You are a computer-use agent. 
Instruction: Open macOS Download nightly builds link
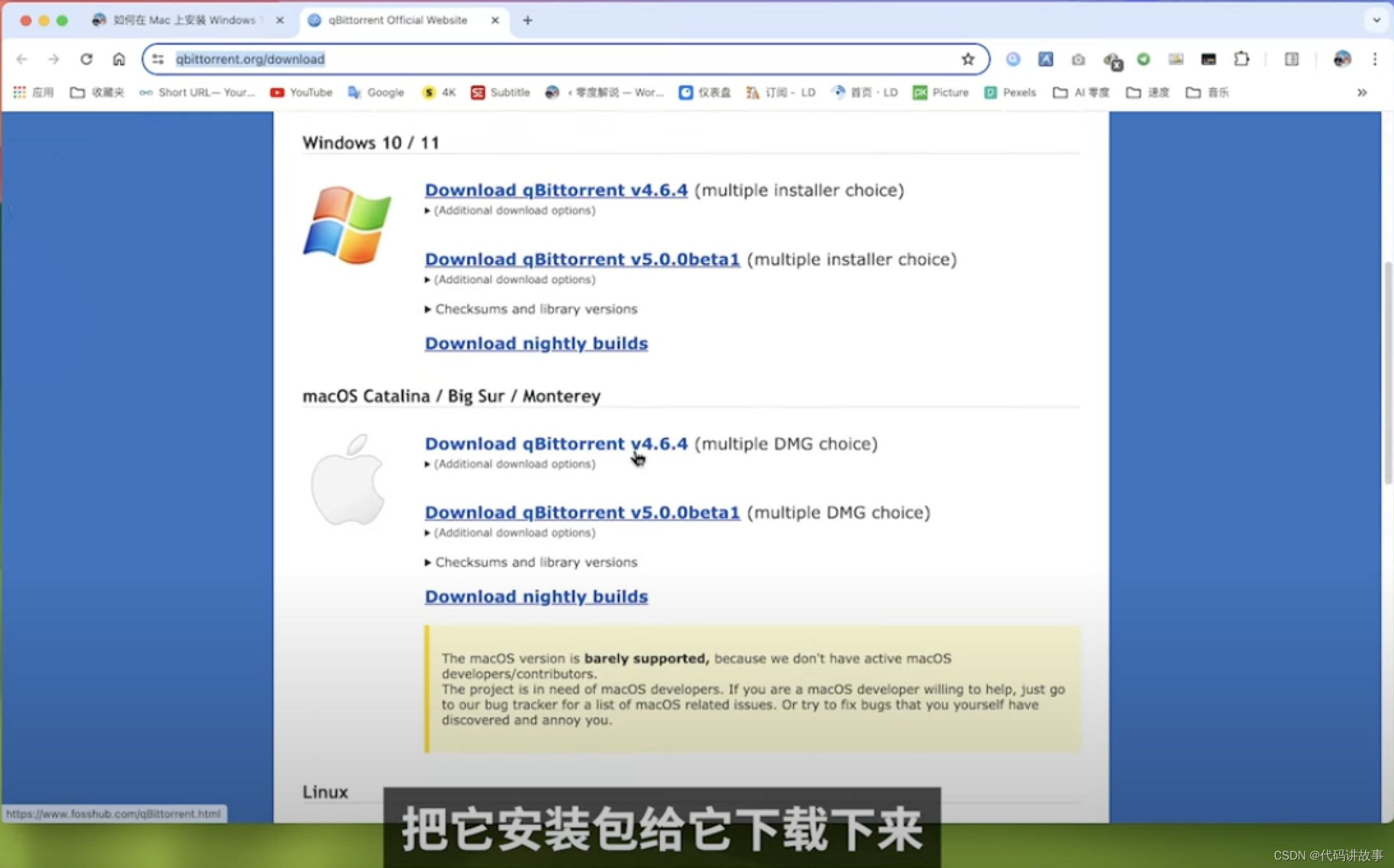pos(536,597)
